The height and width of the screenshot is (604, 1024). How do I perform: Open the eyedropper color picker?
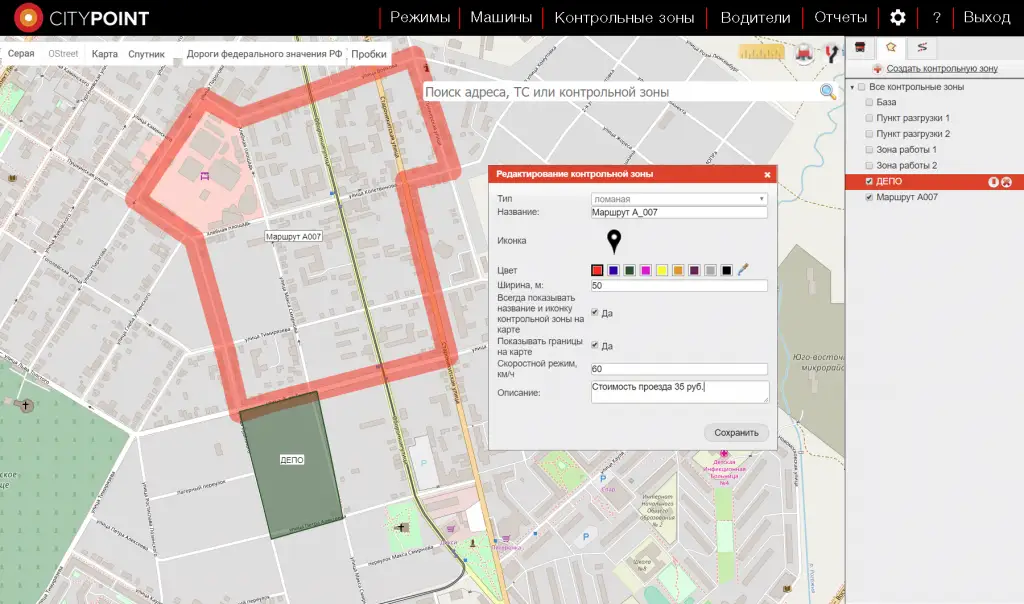[743, 270]
